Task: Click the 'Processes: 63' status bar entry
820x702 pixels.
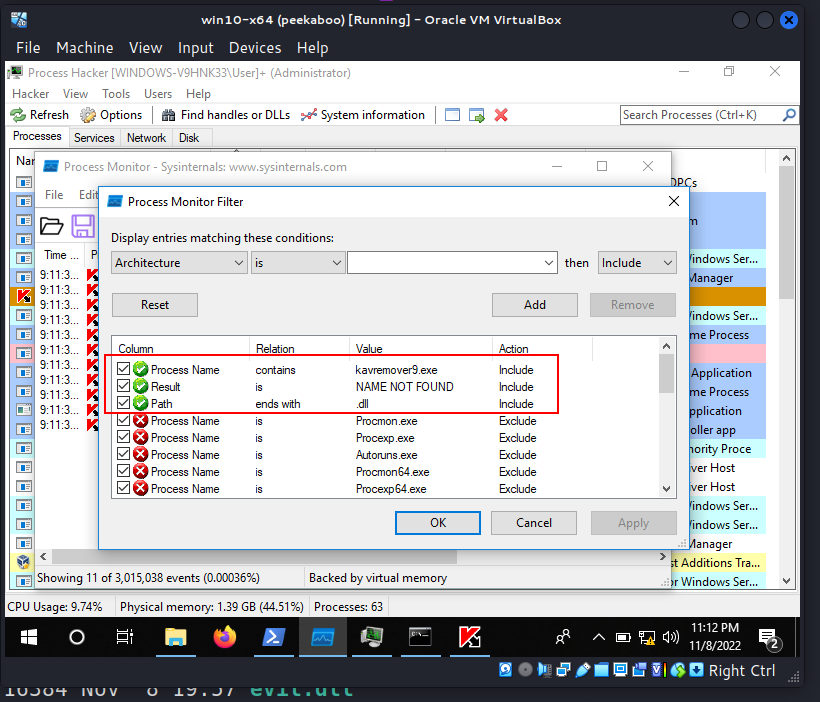Action: 348,607
